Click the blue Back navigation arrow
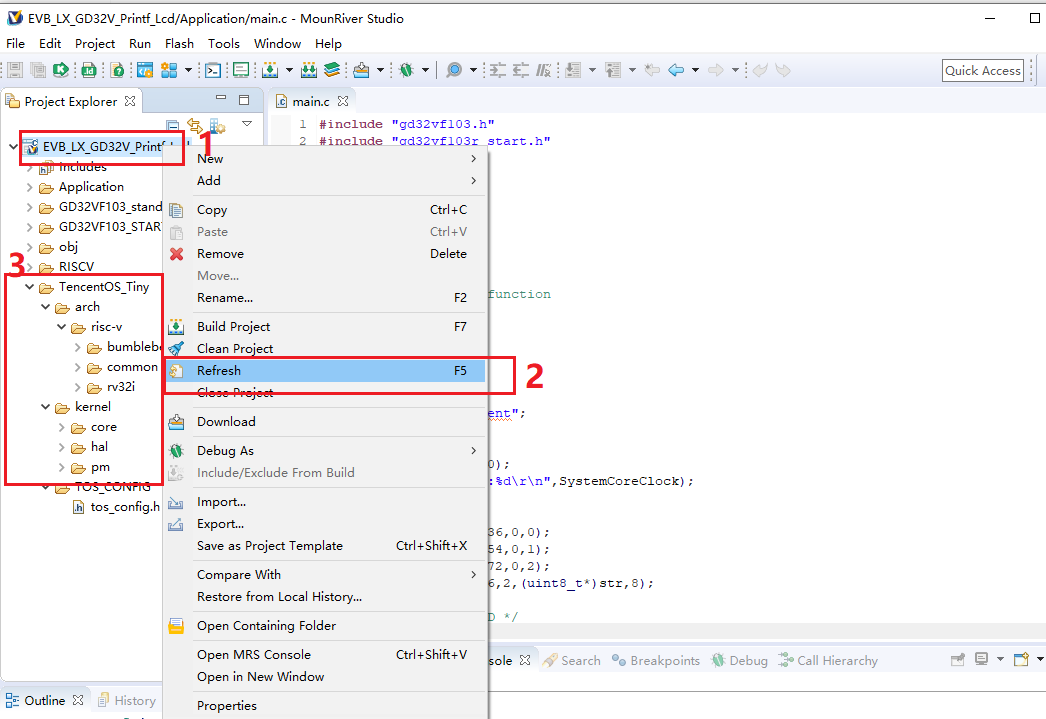This screenshot has width=1046, height=719. coord(676,70)
